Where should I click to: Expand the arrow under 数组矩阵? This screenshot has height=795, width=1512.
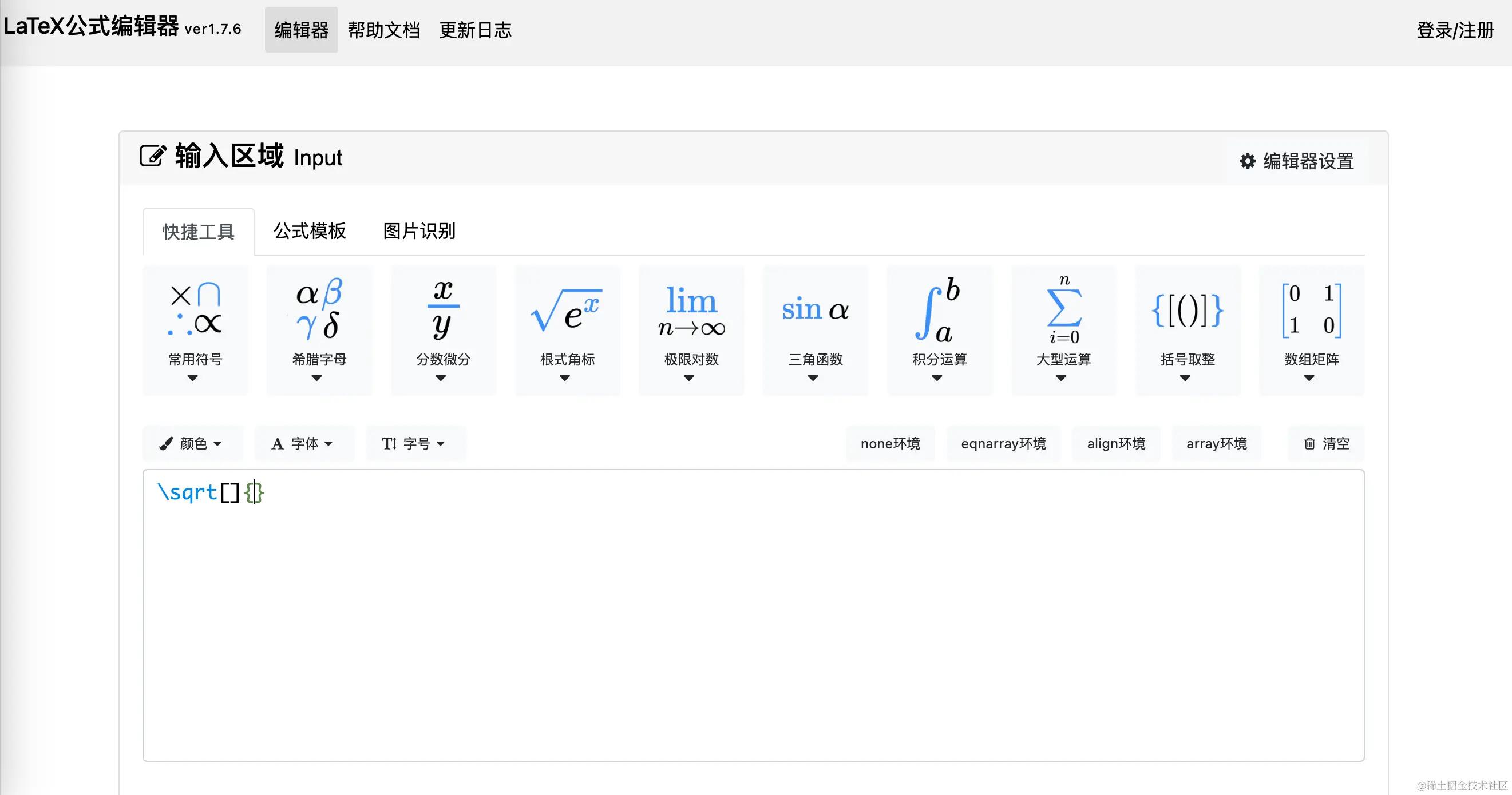(1309, 379)
